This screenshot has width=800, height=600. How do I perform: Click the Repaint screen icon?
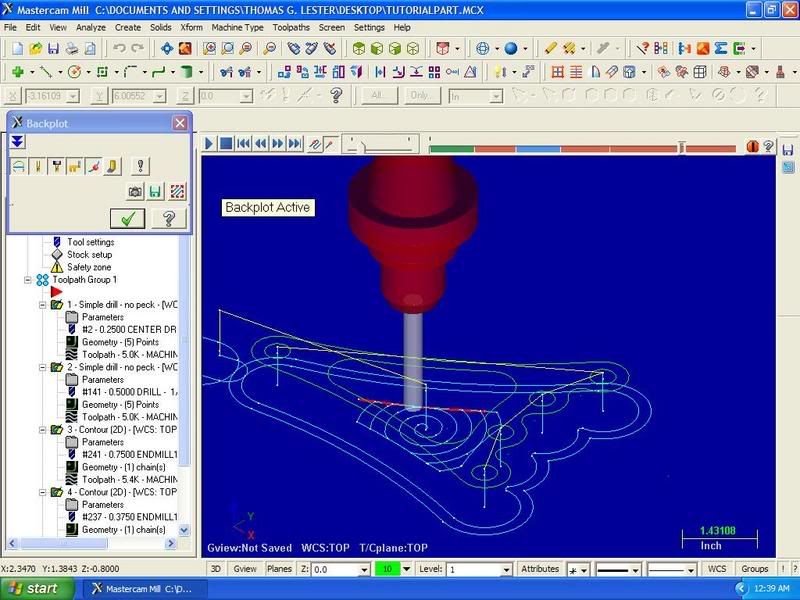(x=185, y=48)
